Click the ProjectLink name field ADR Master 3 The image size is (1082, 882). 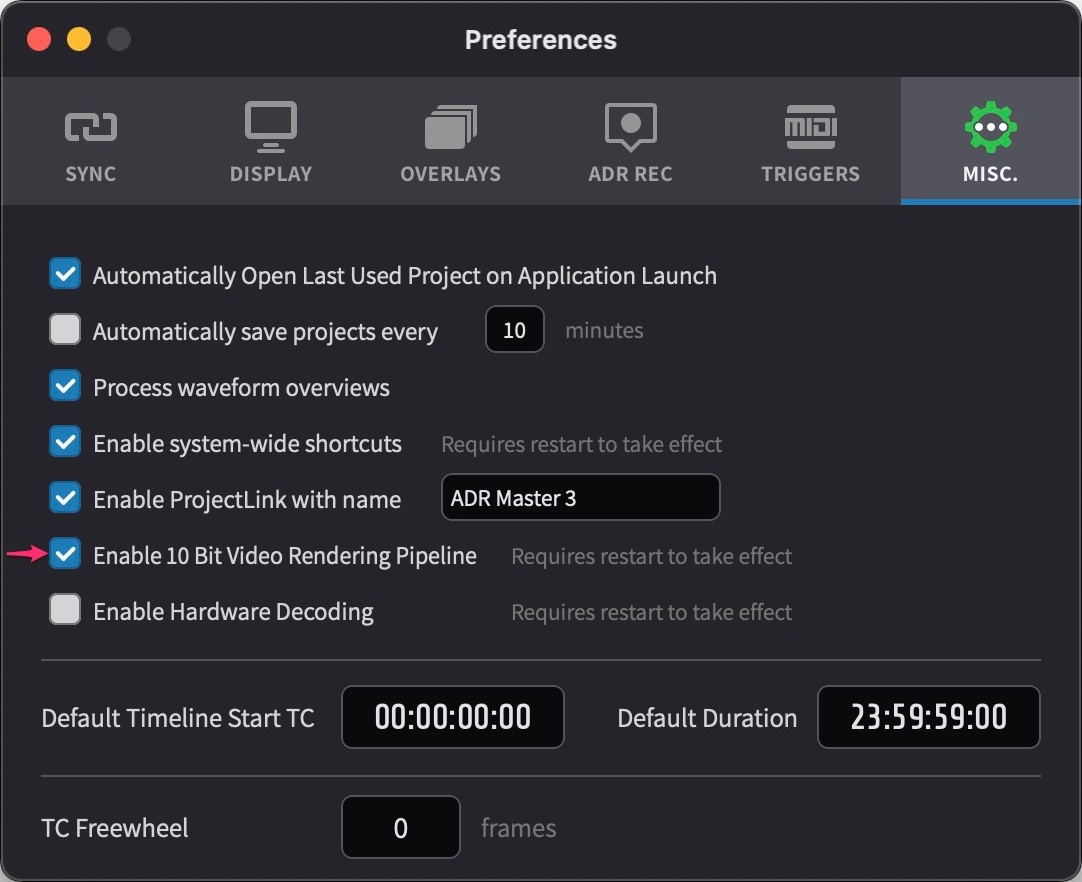(x=580, y=498)
